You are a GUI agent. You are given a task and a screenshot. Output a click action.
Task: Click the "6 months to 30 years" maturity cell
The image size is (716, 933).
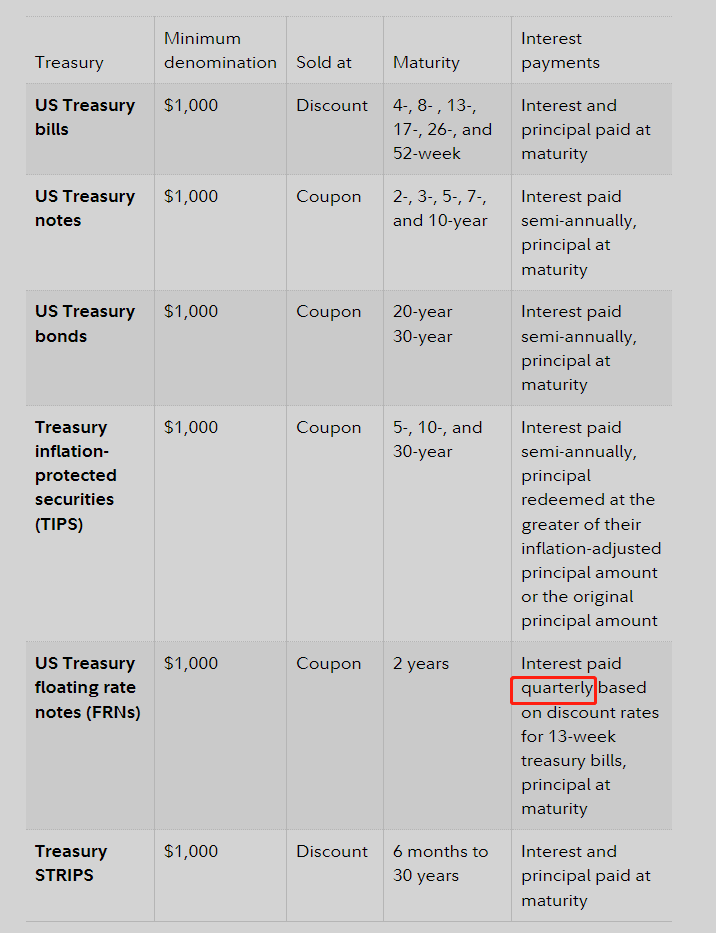pyautogui.click(x=440, y=863)
